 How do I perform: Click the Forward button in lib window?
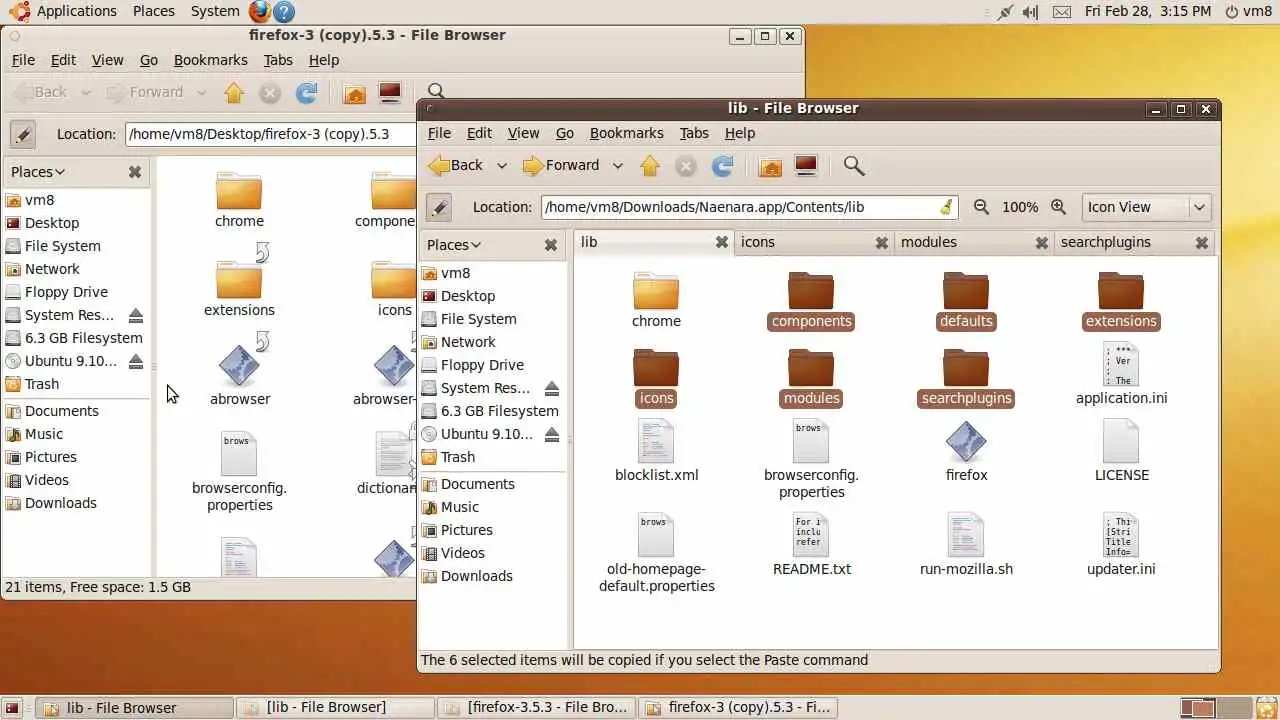coord(562,166)
